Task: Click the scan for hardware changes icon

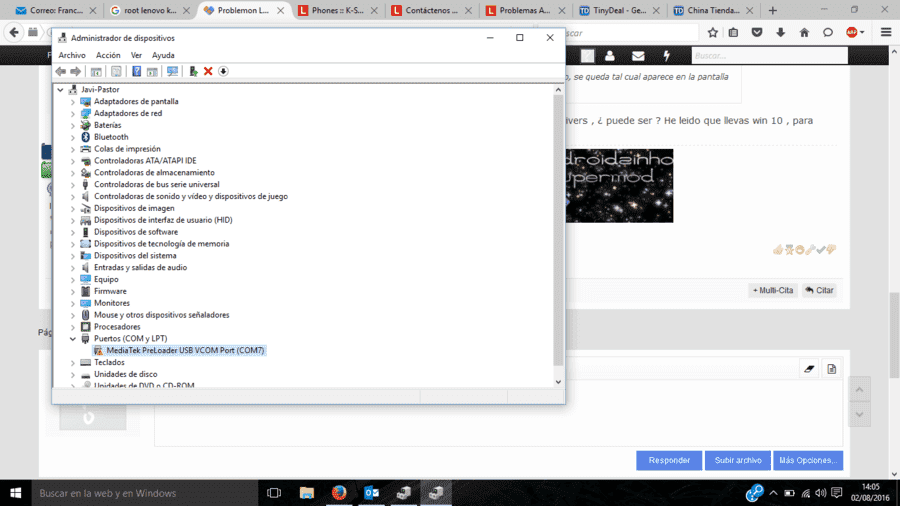Action: pos(172,71)
